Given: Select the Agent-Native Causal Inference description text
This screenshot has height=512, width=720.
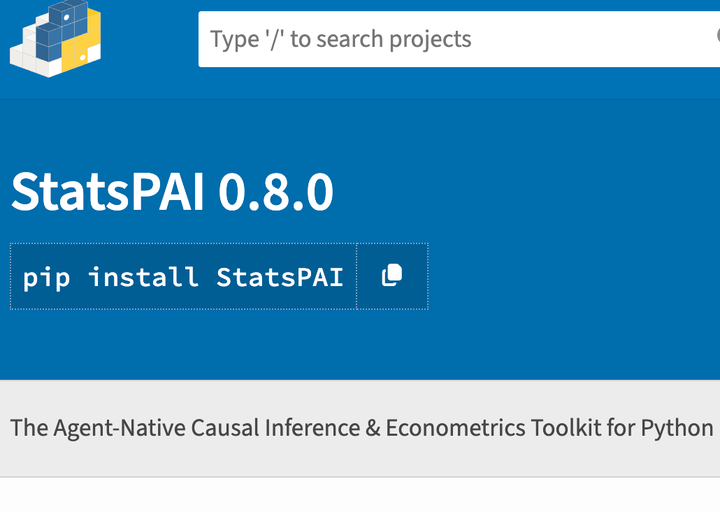Looking at the screenshot, I should [362, 428].
